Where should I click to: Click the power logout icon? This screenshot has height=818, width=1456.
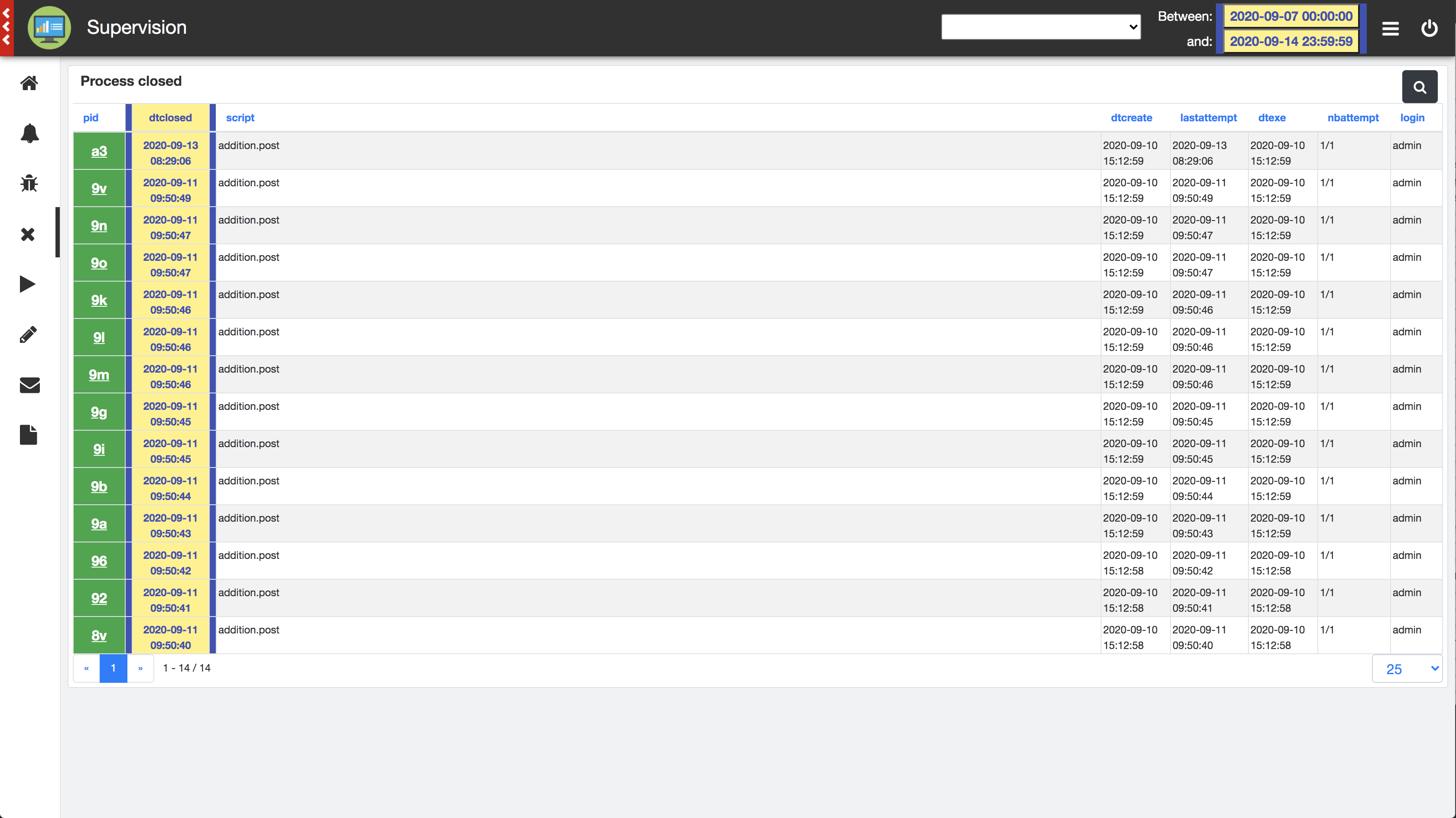[x=1430, y=28]
